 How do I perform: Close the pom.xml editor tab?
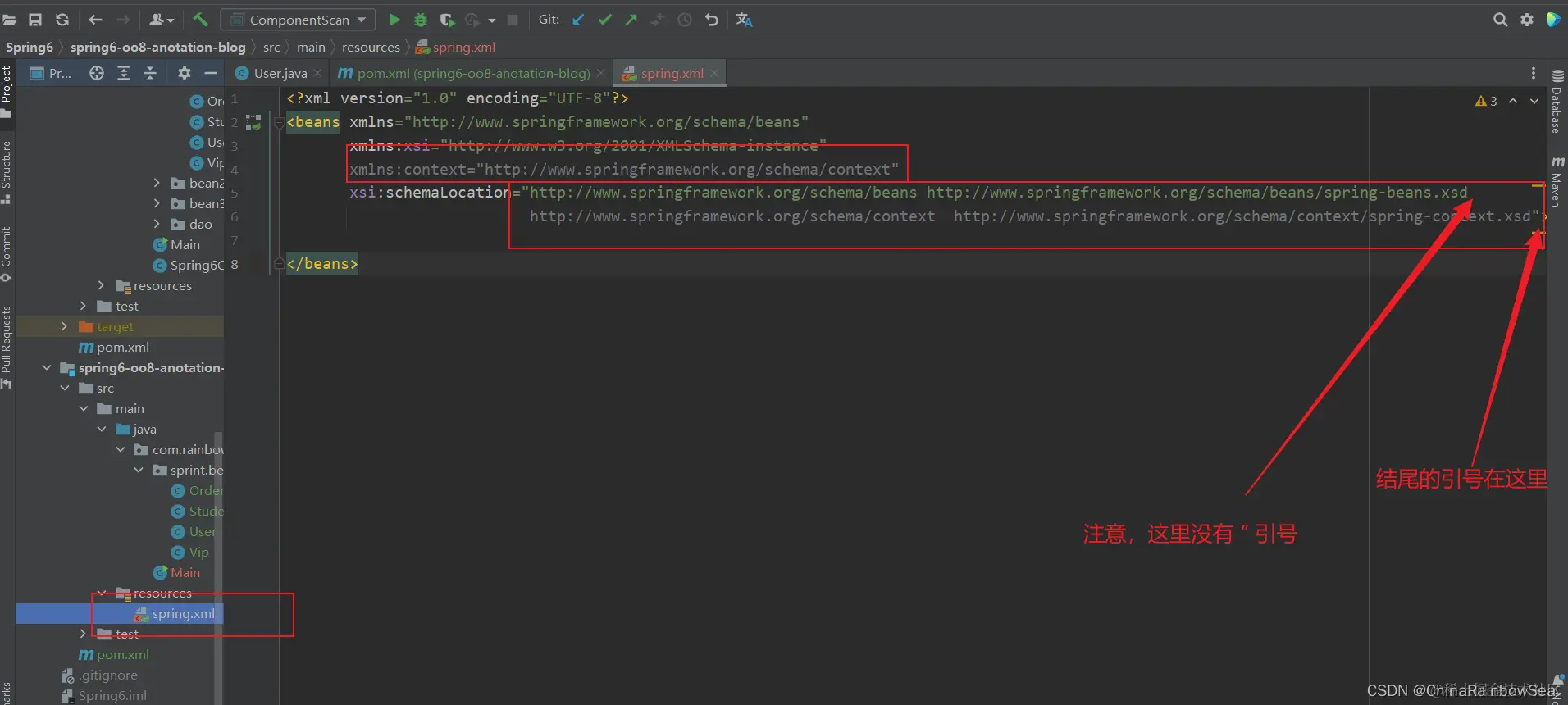point(601,73)
